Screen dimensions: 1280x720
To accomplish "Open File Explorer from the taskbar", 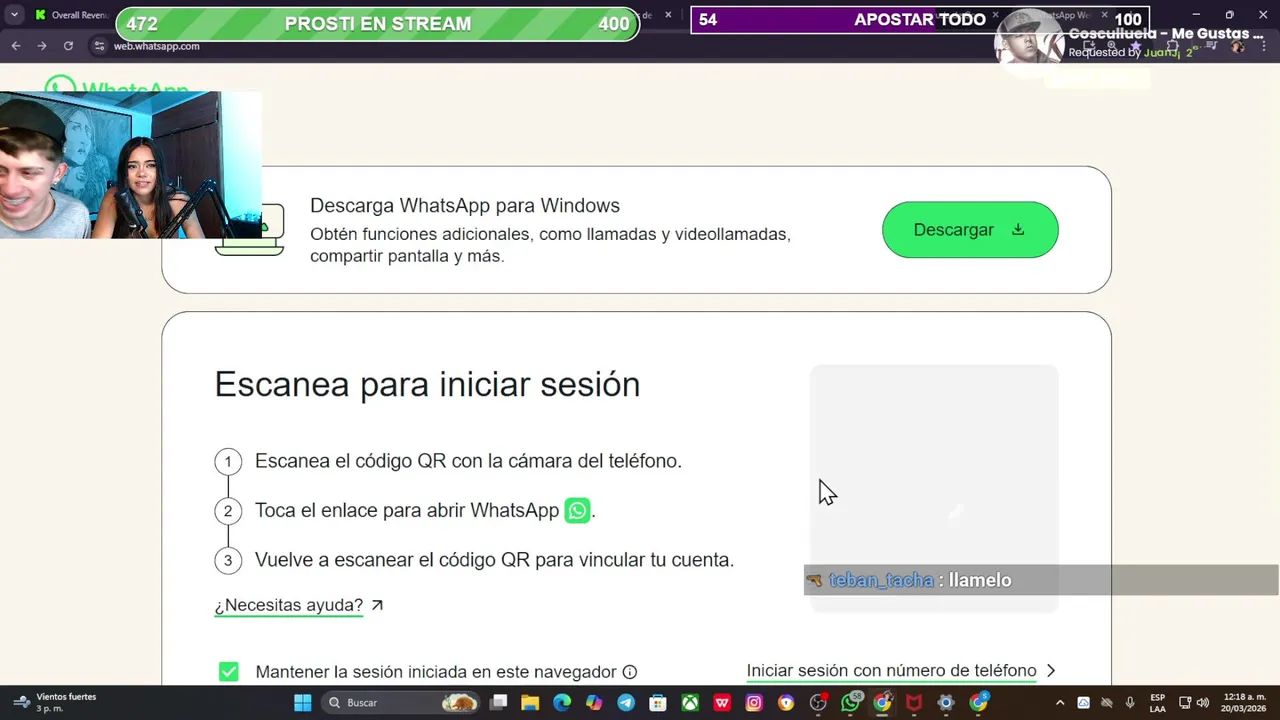I will pyautogui.click(x=530, y=703).
